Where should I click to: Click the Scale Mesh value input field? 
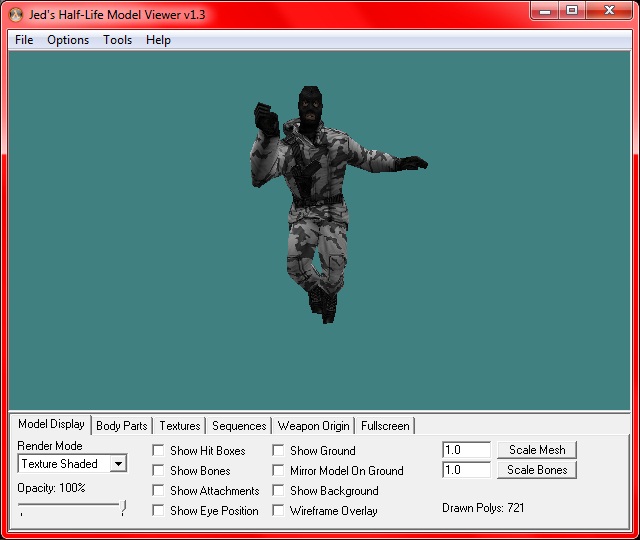[x=467, y=450]
